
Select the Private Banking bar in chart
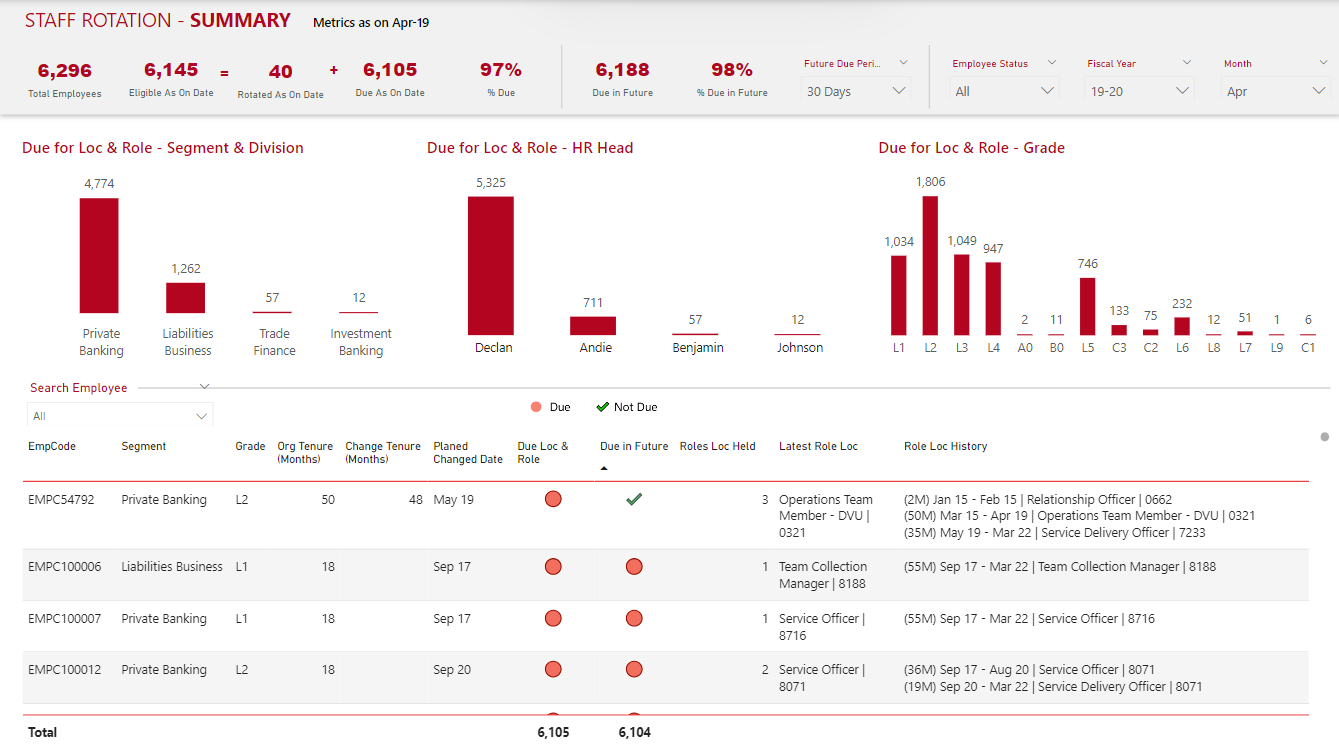pyautogui.click(x=99, y=255)
